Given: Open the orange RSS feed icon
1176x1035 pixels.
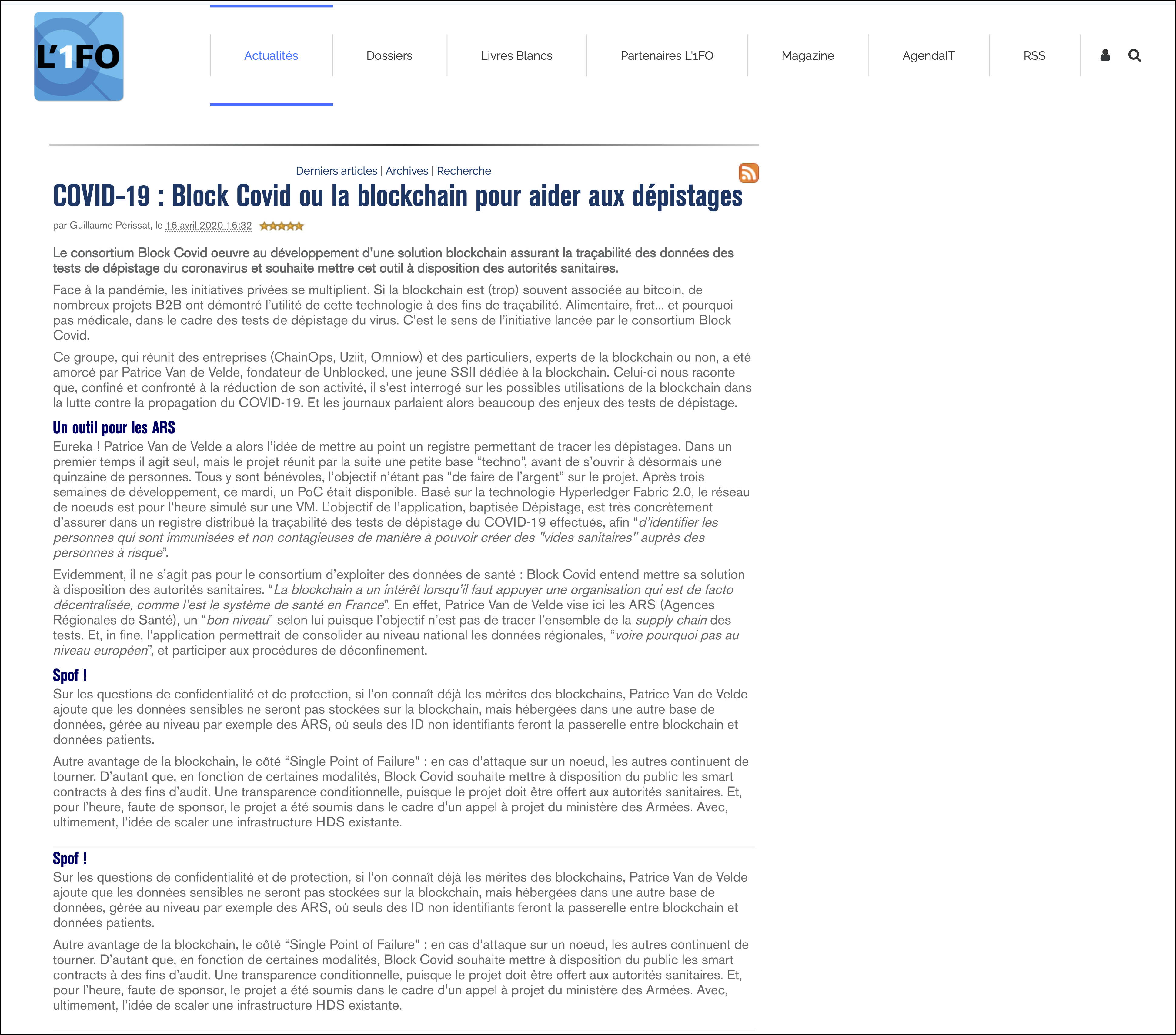Looking at the screenshot, I should tap(749, 172).
